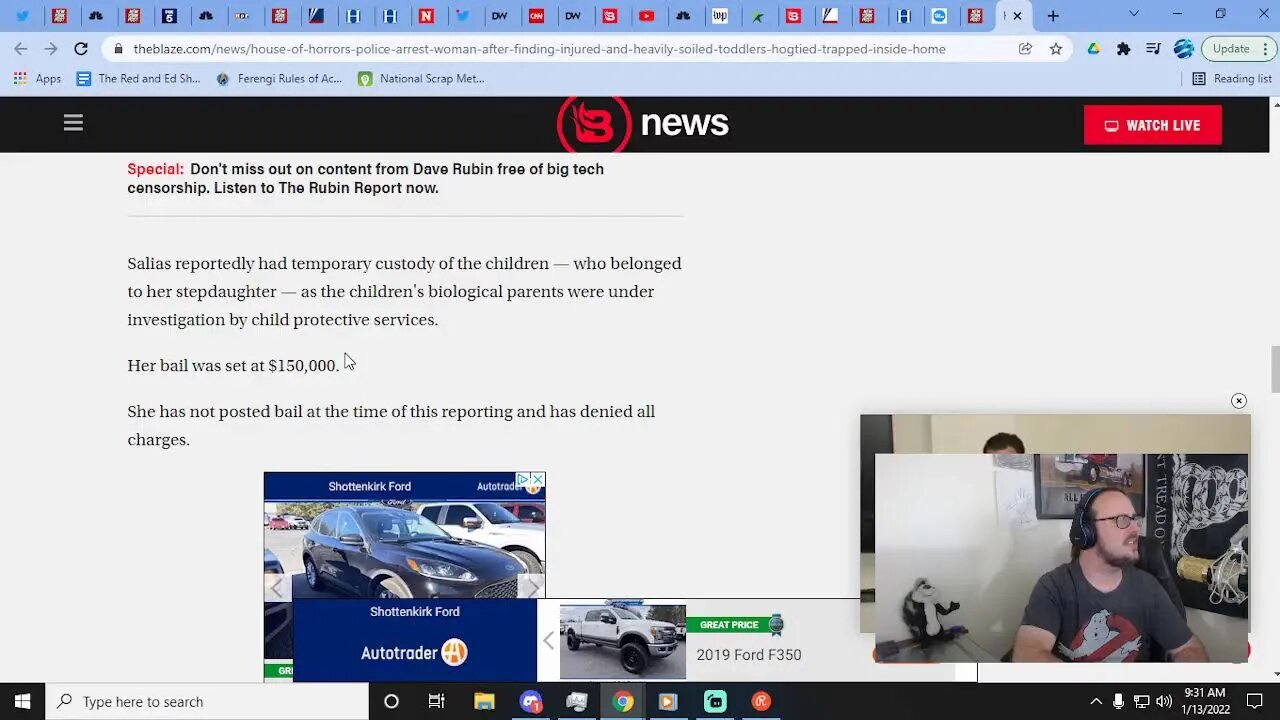
Task: Click the Type here to search box
Action: pos(208,701)
